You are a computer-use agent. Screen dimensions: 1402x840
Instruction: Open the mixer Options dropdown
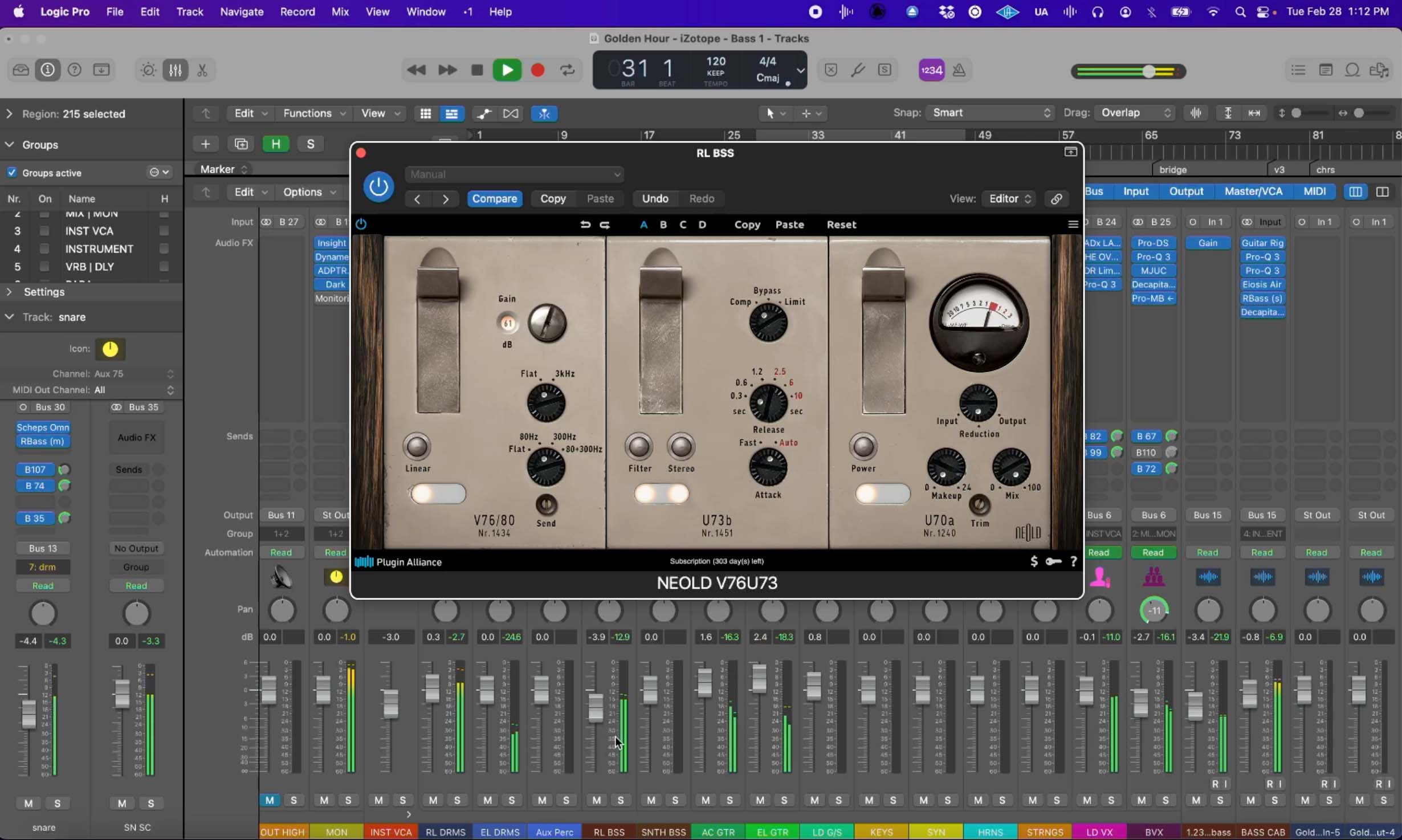[x=309, y=192]
